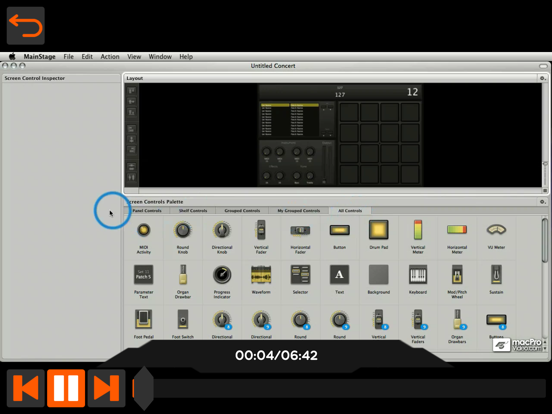Viewport: 552px width, 414px height.
Task: Open the MainStage application menu
Action: [x=39, y=56]
